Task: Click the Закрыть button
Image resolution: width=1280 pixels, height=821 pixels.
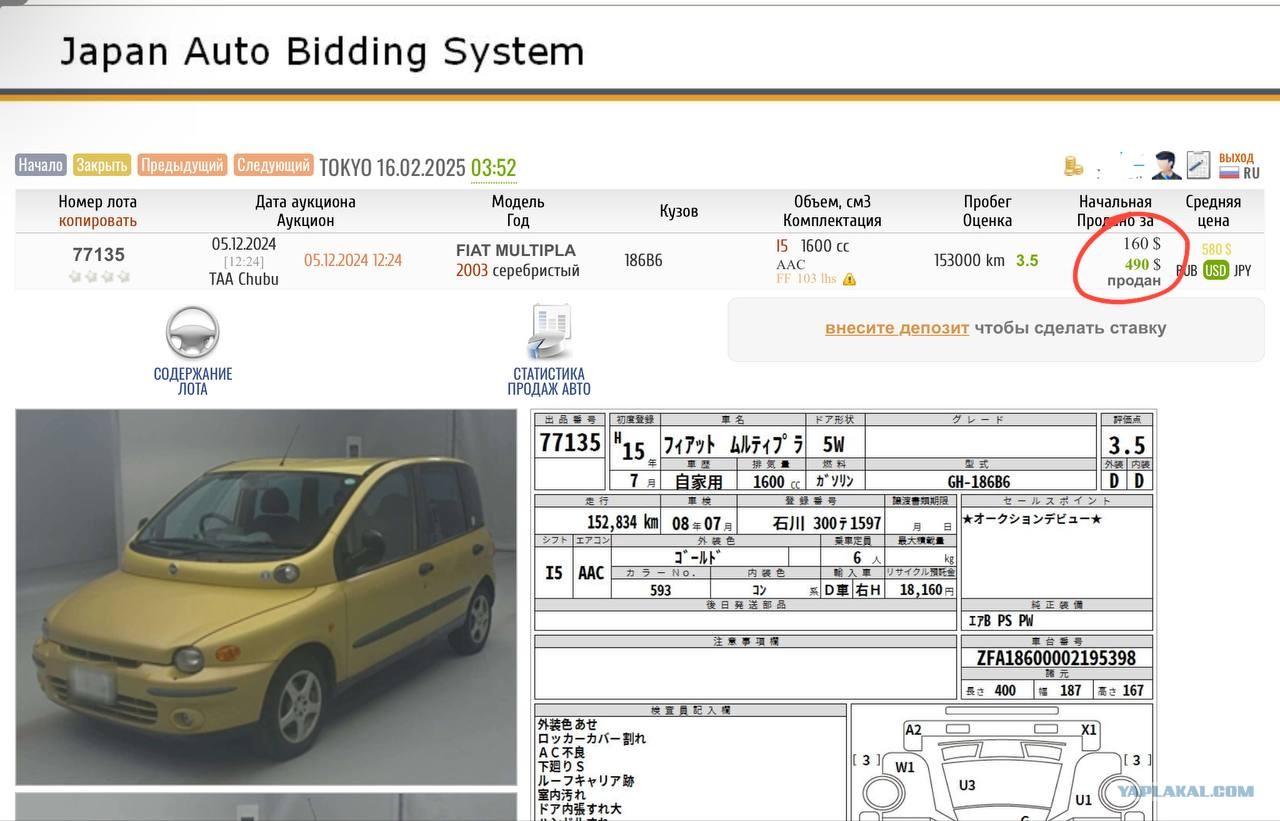Action: 102,165
